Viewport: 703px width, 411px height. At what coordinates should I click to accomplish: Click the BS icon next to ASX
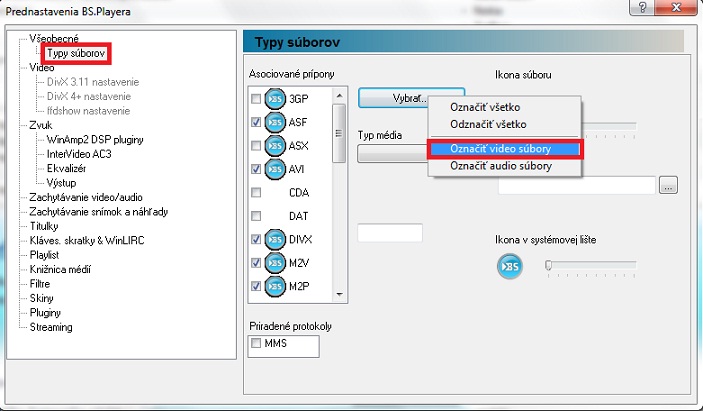[275, 146]
